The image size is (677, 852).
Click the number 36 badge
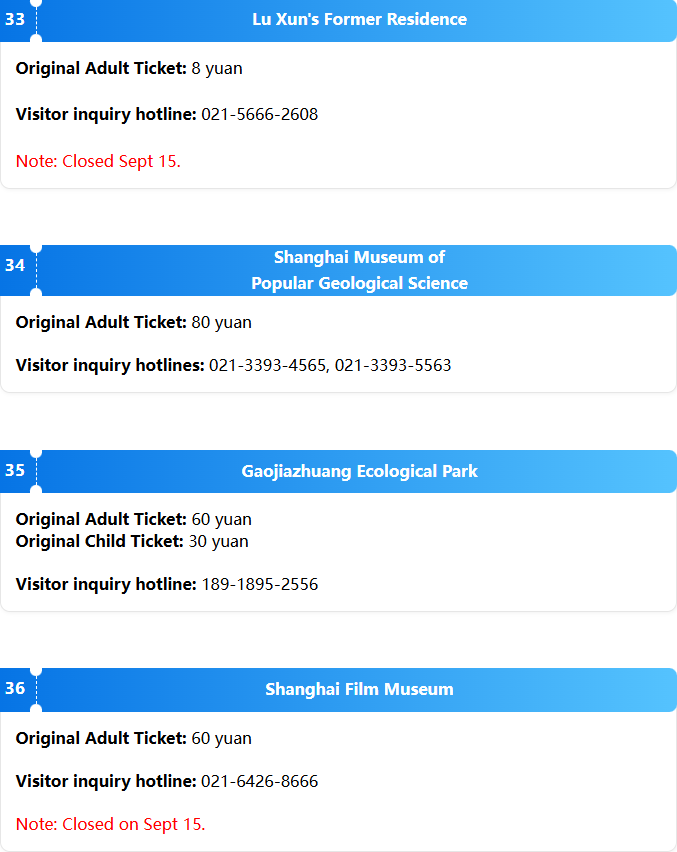point(15,688)
